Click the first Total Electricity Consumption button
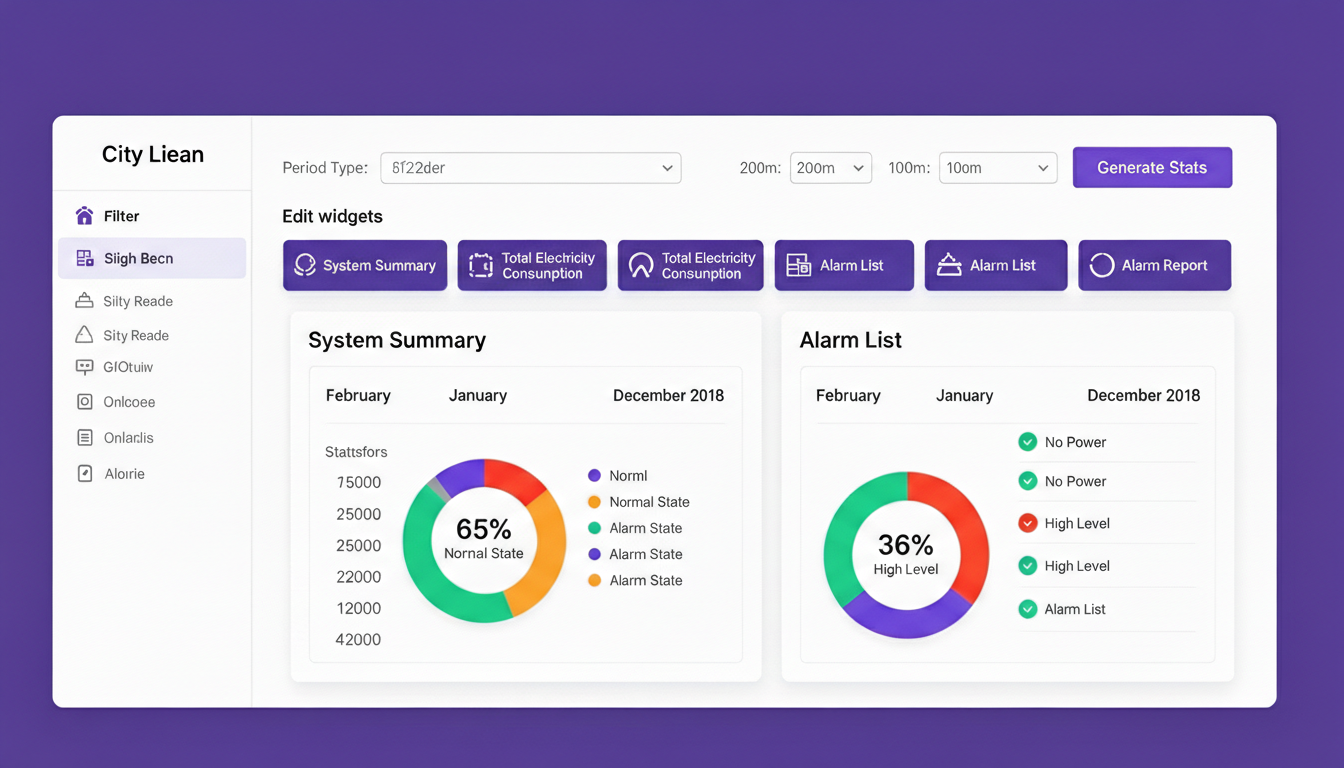This screenshot has width=1344, height=768. [x=532, y=265]
